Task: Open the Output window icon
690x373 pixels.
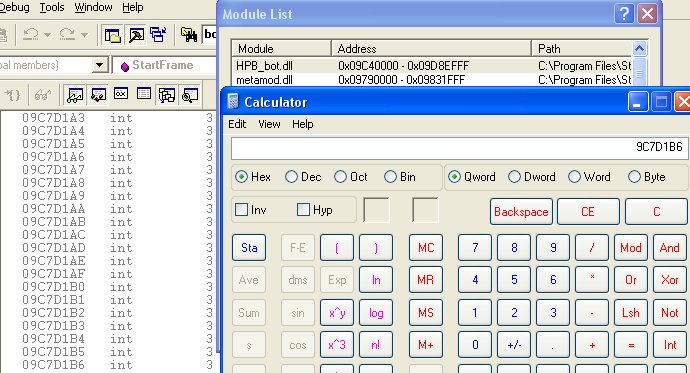Action: click(136, 35)
